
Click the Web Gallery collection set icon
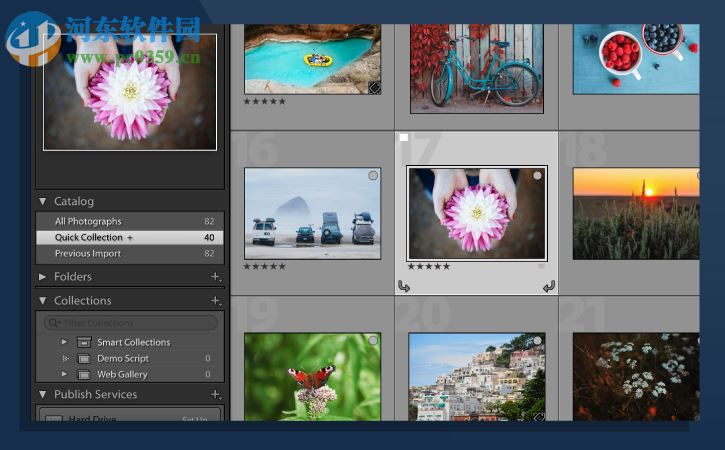(x=84, y=374)
